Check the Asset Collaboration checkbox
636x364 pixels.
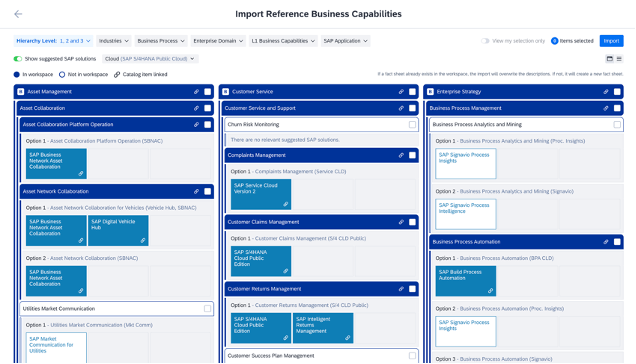tap(208, 108)
